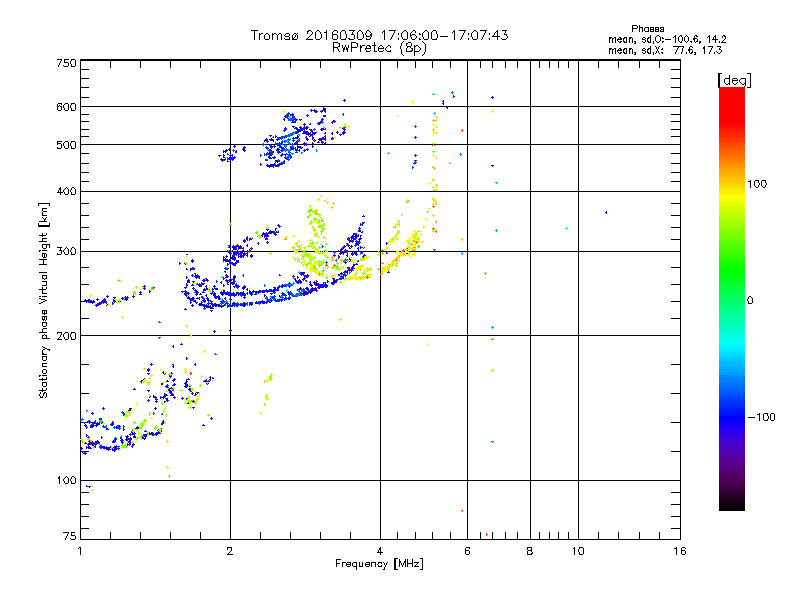Viewport: 800px width, 600px height.
Task: Click the y-axis tick label '750'
Action: tap(66, 63)
